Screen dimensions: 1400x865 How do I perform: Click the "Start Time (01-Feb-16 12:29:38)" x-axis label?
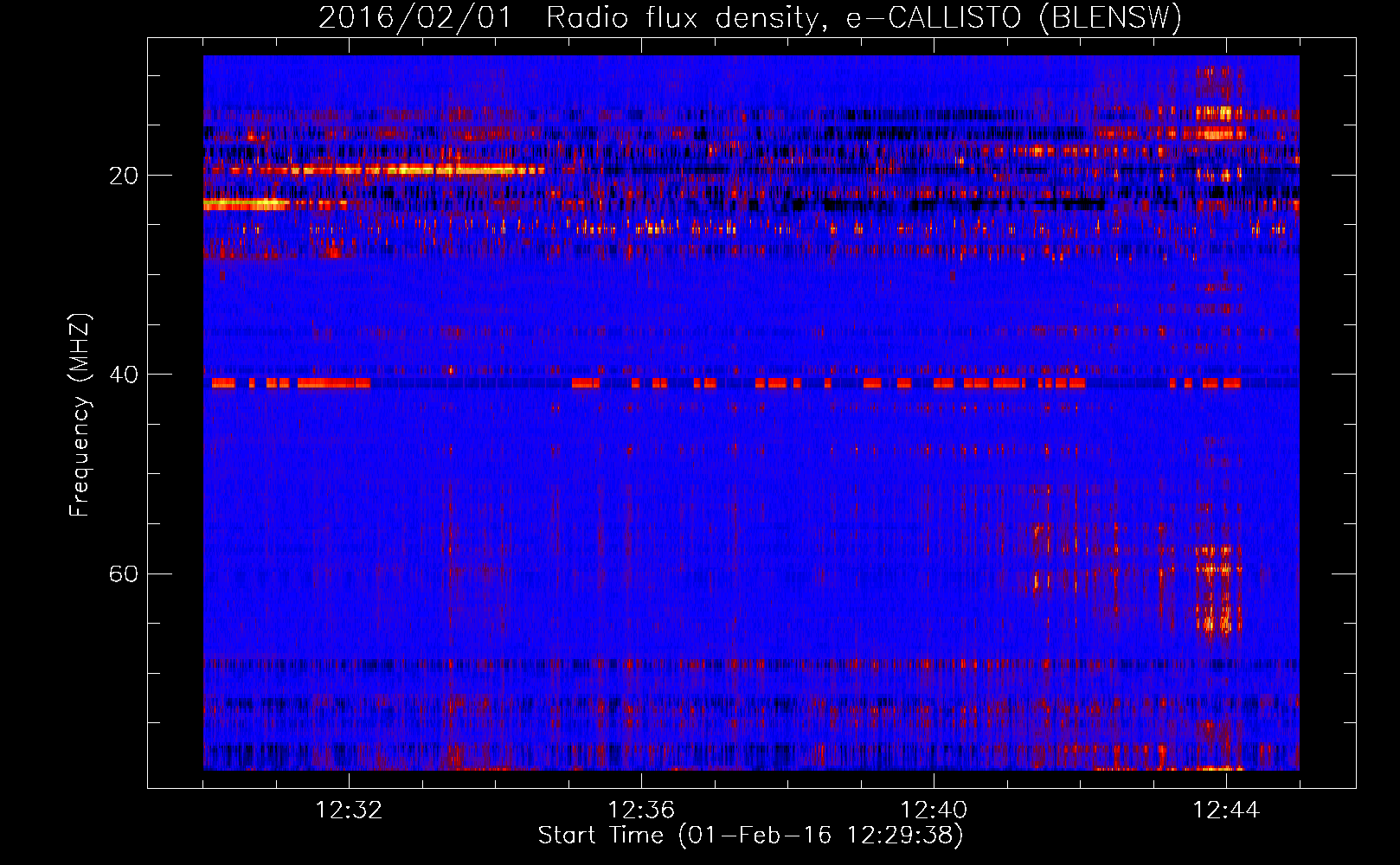click(x=750, y=836)
